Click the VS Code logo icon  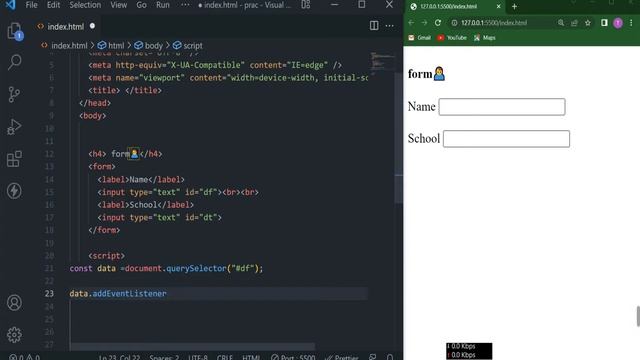click(x=10, y=5)
